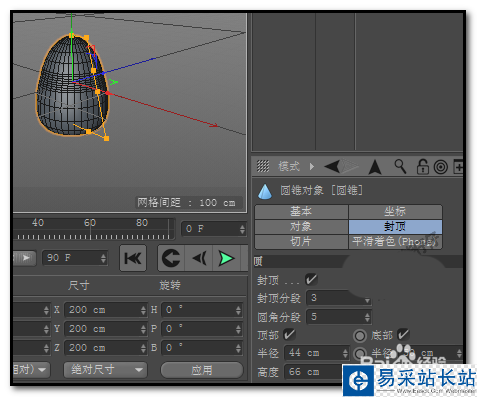Viewport: 477px width, 397px height.
Task: Expand the 模式 menu arrow
Action: 312,166
